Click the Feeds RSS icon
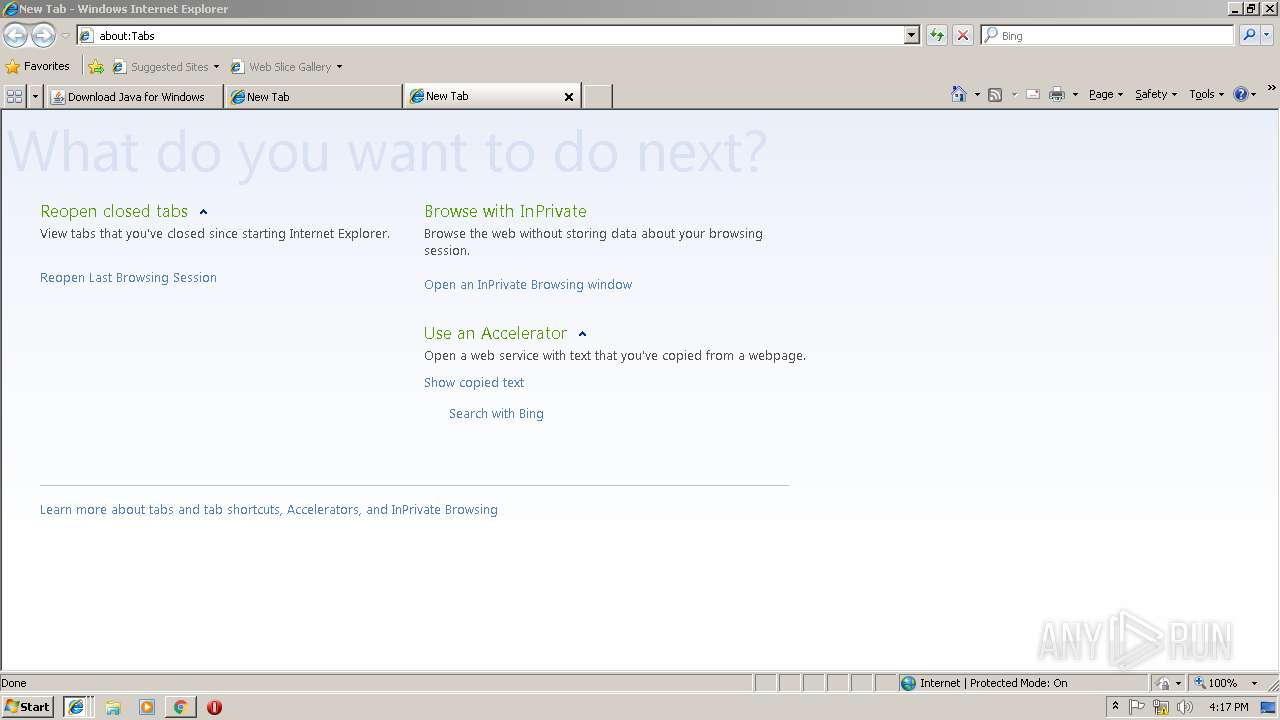Viewport: 1280px width, 720px height. [995, 95]
